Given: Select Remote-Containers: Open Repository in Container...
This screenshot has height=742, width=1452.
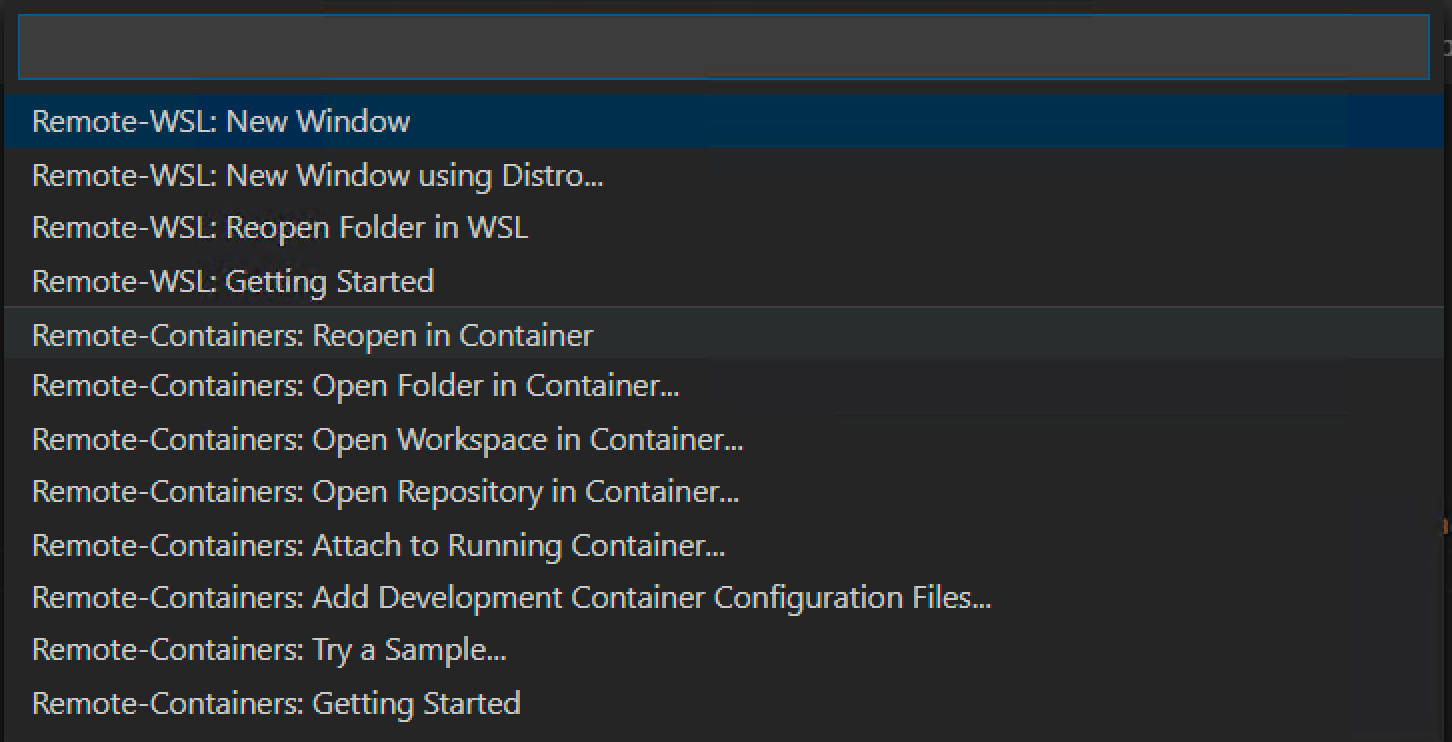Looking at the screenshot, I should 724,492.
